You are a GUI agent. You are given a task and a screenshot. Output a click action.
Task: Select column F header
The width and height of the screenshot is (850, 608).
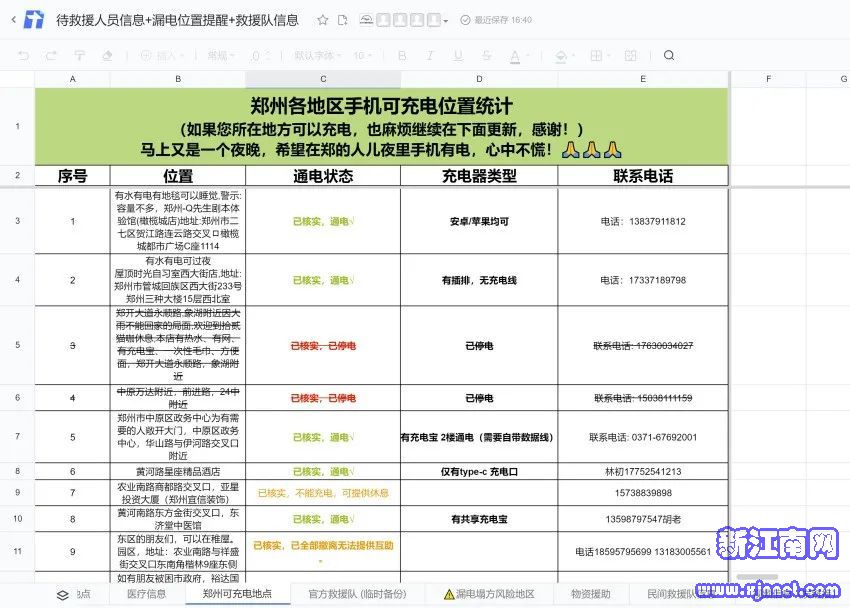[768, 79]
